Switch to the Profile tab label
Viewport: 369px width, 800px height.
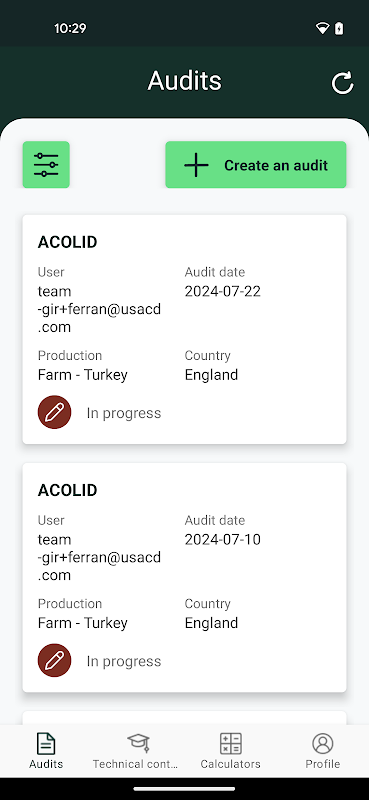(323, 764)
